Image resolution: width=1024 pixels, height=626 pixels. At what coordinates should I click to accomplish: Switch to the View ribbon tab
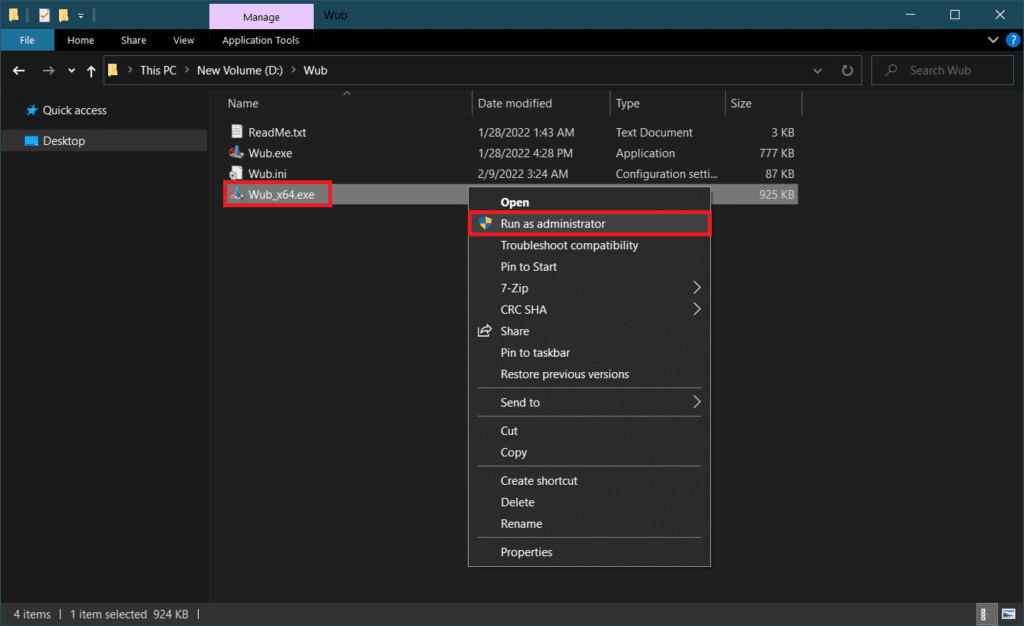point(183,40)
